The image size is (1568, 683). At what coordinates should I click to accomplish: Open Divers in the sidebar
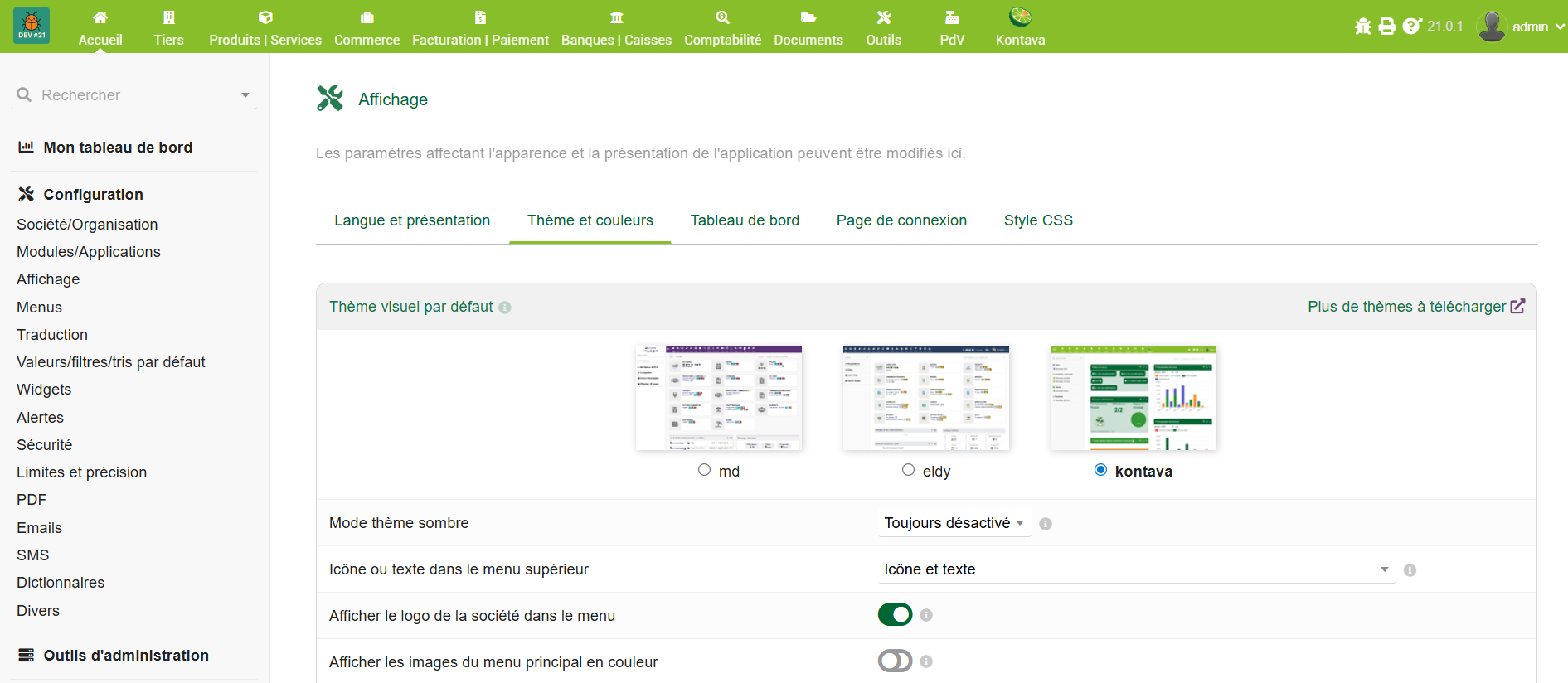click(x=38, y=611)
